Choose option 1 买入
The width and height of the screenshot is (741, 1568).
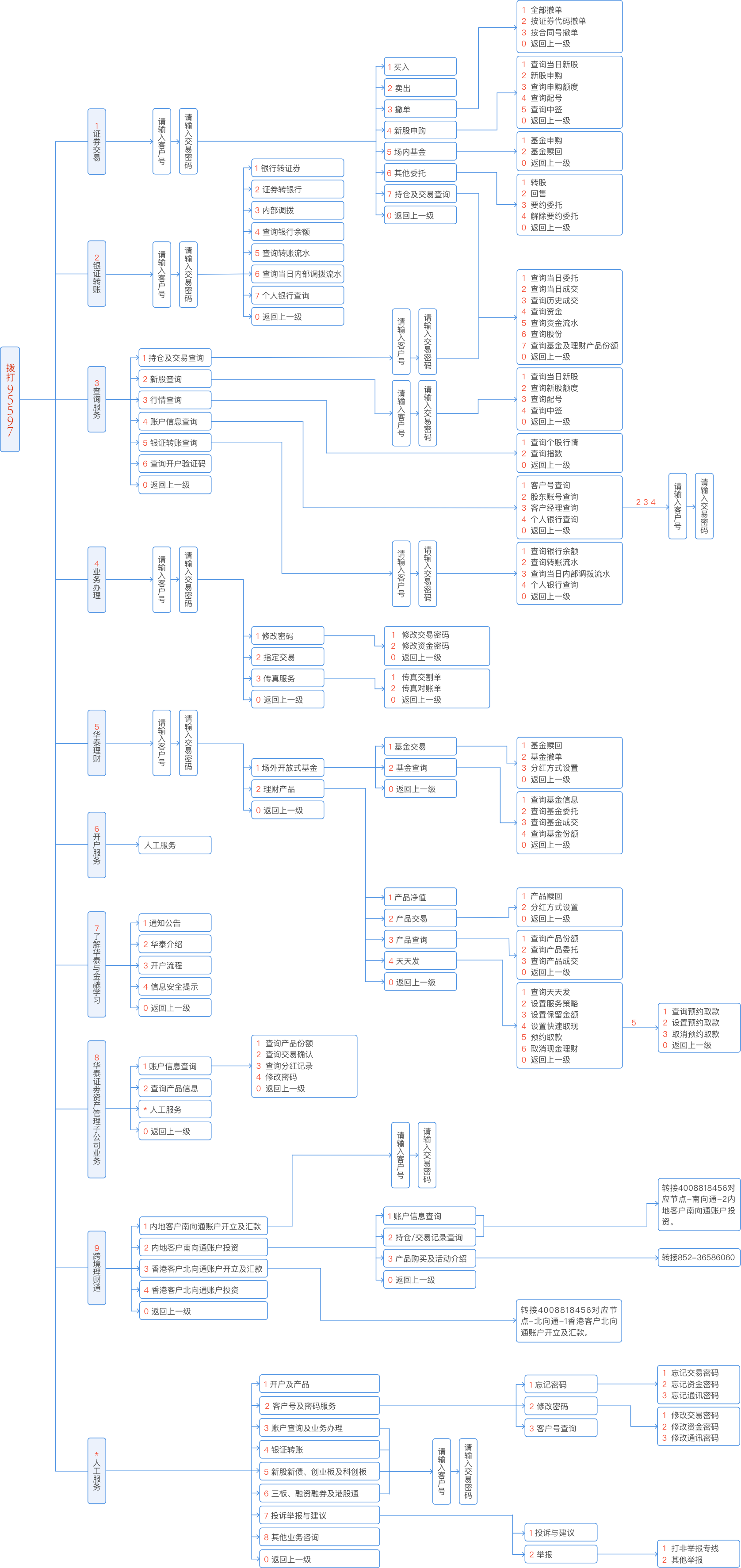pos(420,67)
